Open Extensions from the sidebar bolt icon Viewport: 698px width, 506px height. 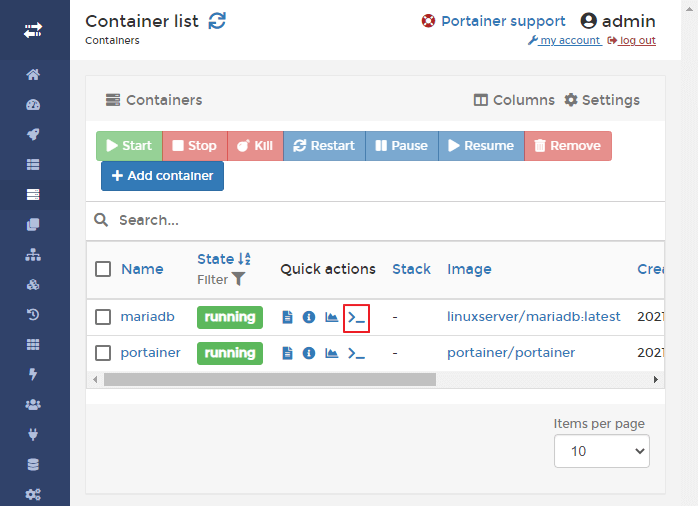[33, 374]
